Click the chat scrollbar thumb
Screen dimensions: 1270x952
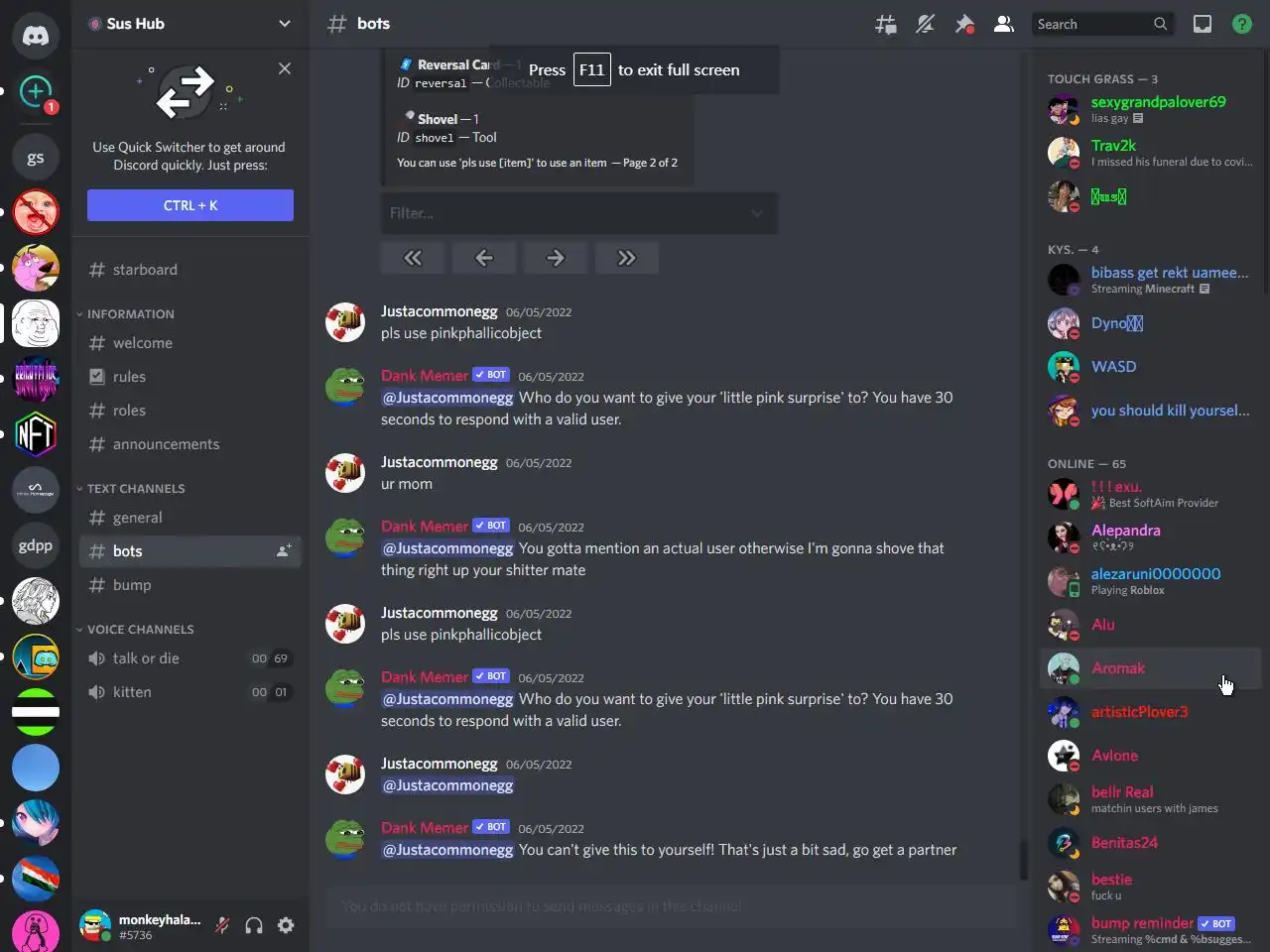[1023, 860]
